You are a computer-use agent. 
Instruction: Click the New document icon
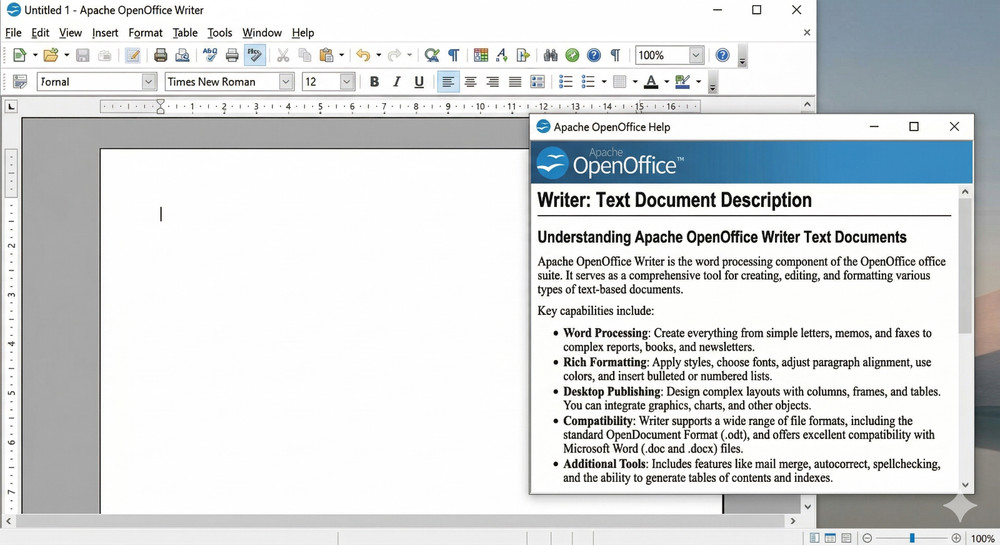(20, 55)
